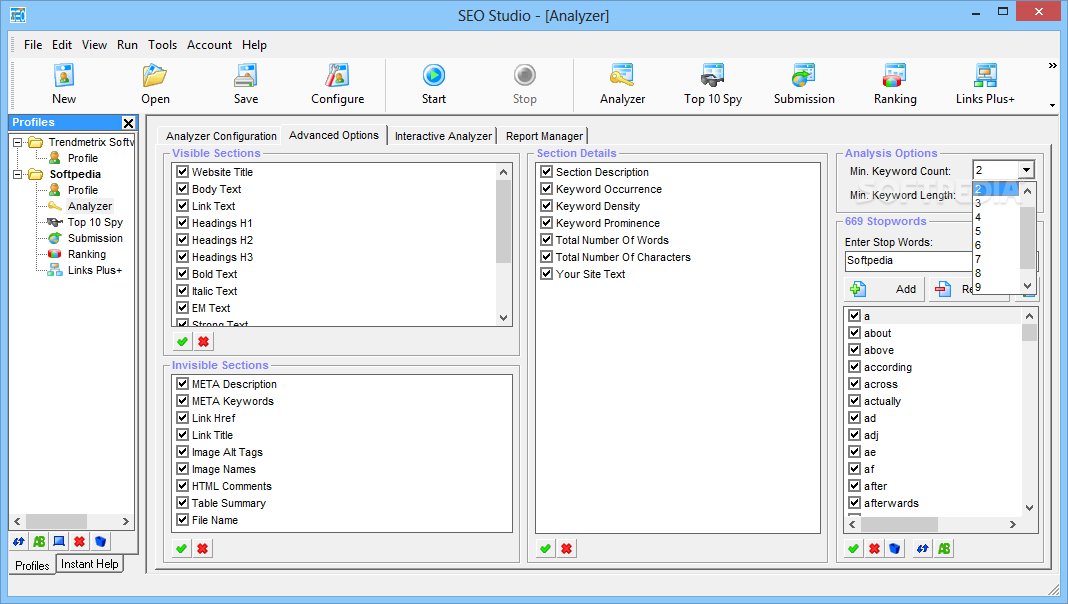Click the New profile toolbar icon
The height and width of the screenshot is (604, 1068).
[64, 84]
